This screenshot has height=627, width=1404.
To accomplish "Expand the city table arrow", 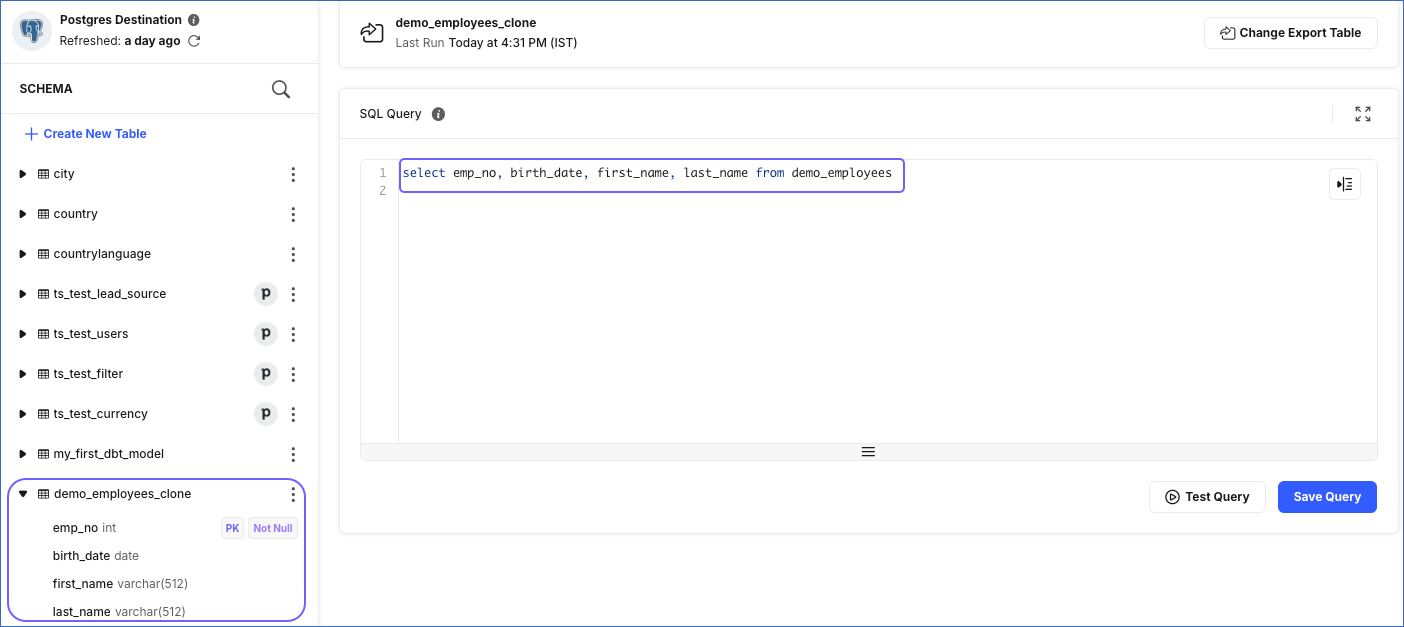I will (x=23, y=174).
